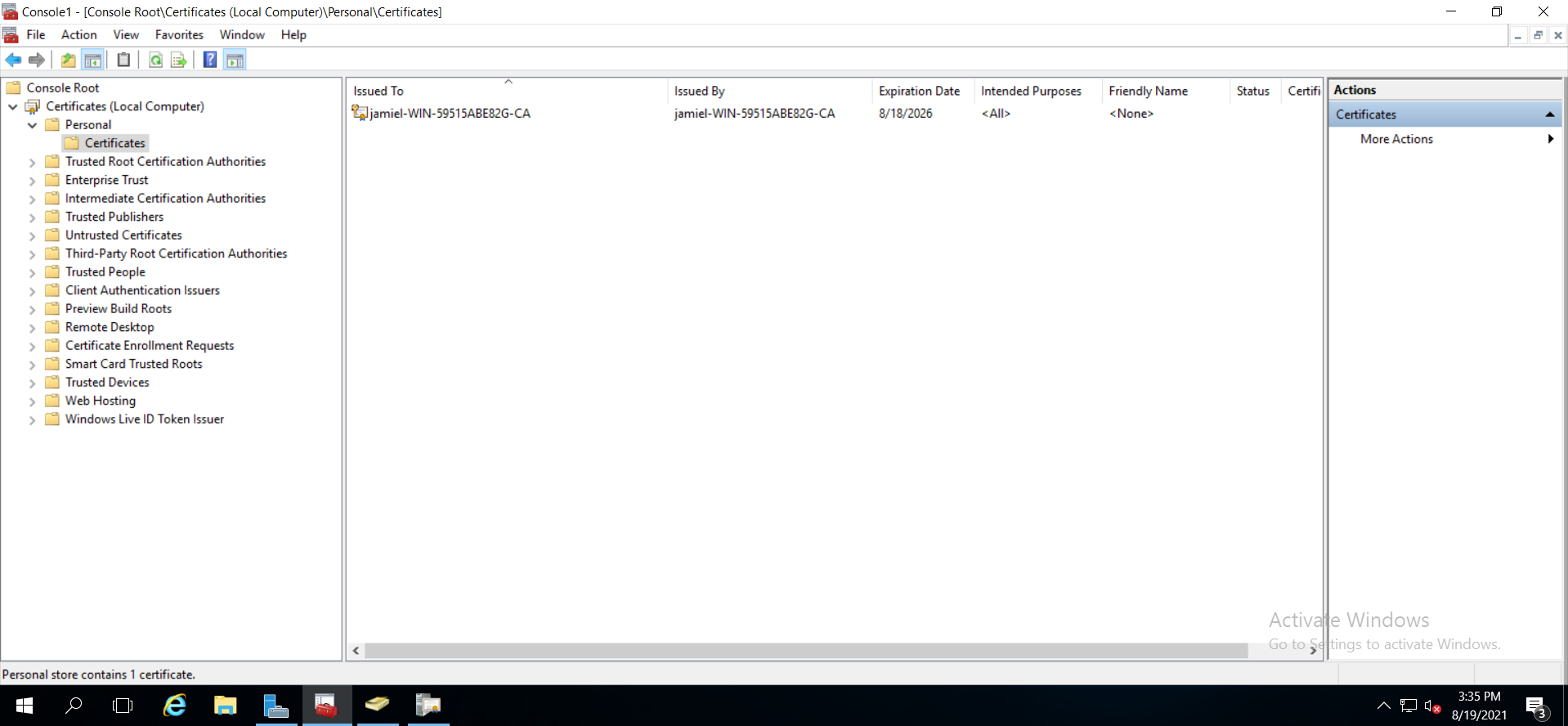Sort by the Expiration Date column header
This screenshot has width=1568, height=726.
click(923, 91)
